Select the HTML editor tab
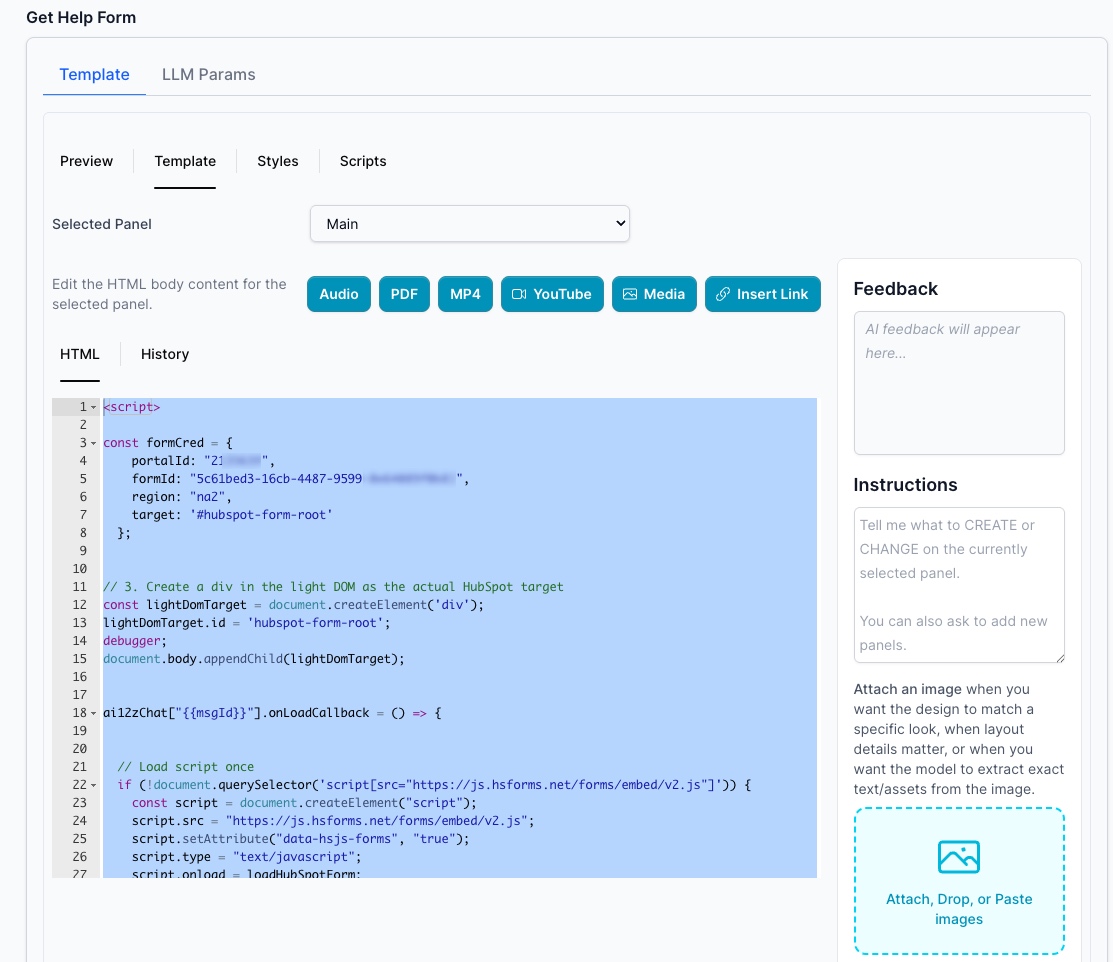Viewport: 1113px width, 962px height. pyautogui.click(x=80, y=354)
